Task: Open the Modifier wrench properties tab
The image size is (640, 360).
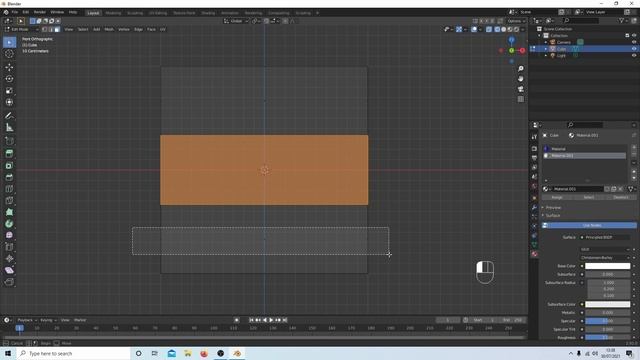Action: [x=534, y=207]
